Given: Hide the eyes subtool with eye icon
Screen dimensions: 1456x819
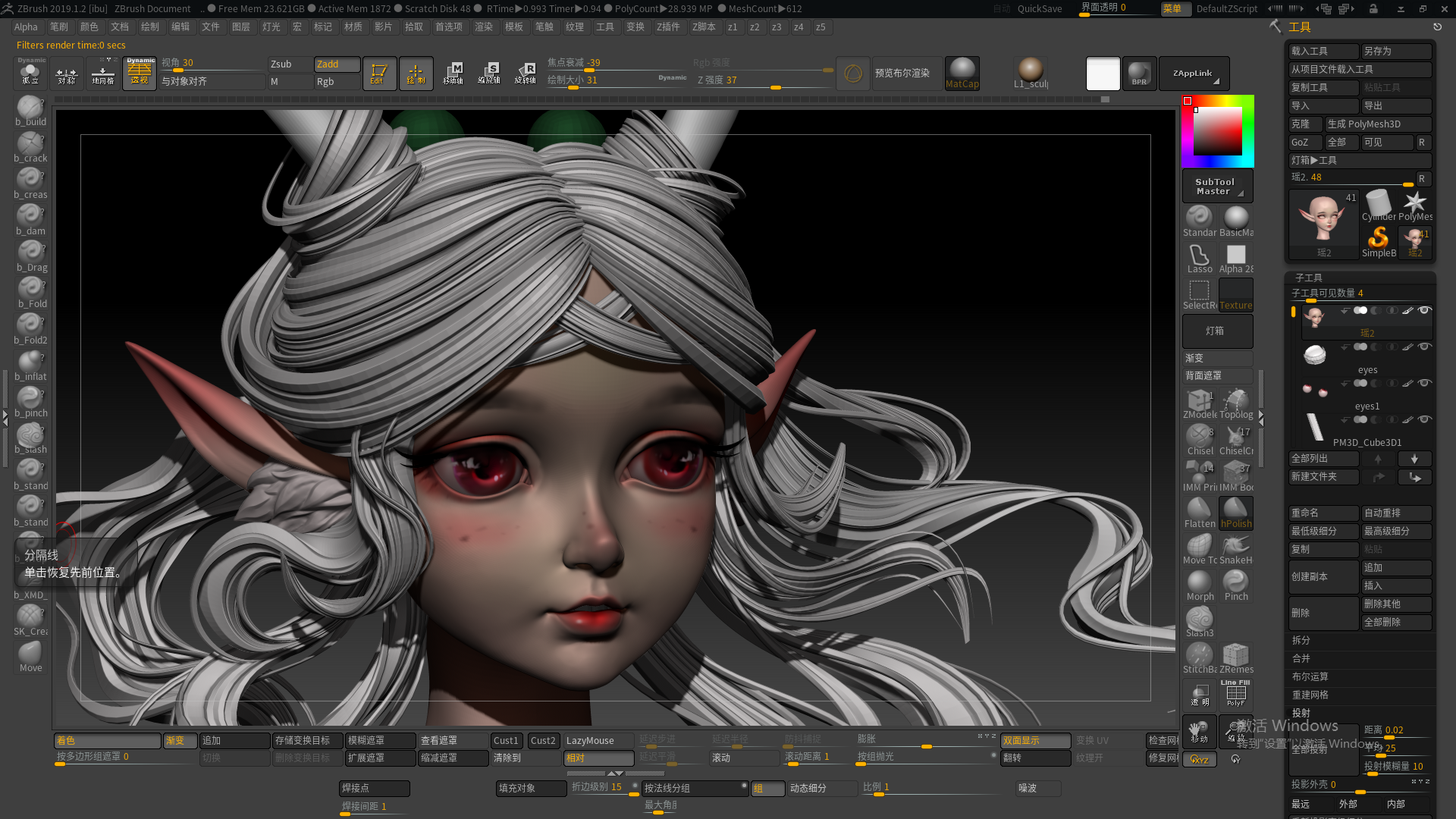Looking at the screenshot, I should pyautogui.click(x=1424, y=347).
